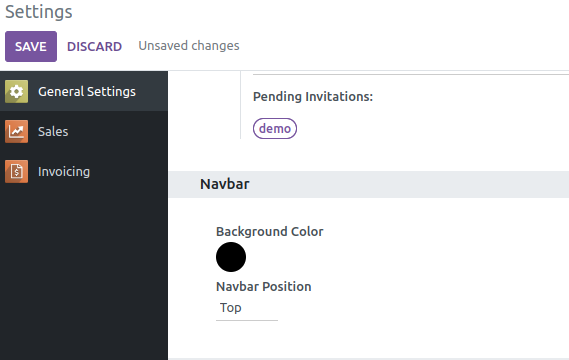The height and width of the screenshot is (360, 569).
Task: Open the General Settings tab label
Action: point(87,91)
